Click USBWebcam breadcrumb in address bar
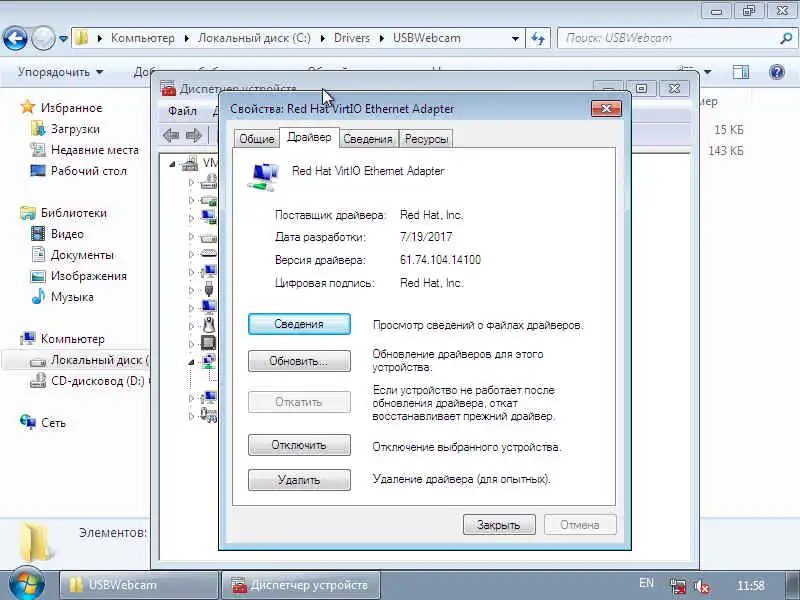The image size is (800, 600). (427, 38)
